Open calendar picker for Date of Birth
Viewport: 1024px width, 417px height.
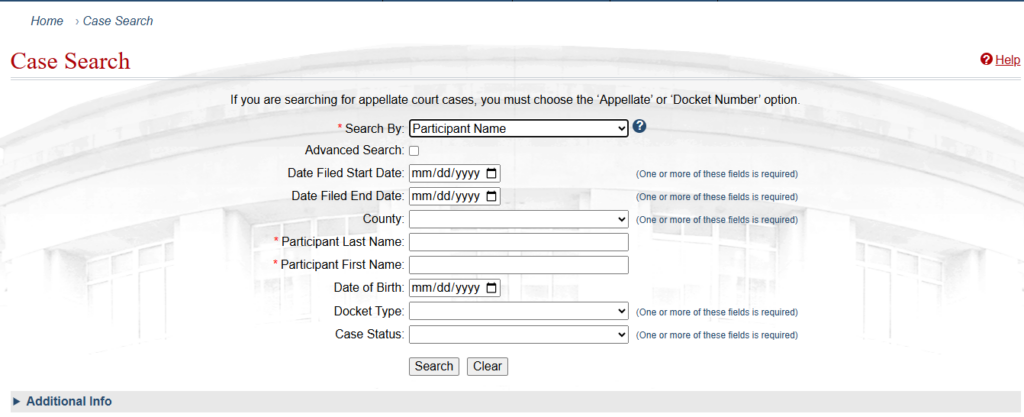[x=491, y=288]
